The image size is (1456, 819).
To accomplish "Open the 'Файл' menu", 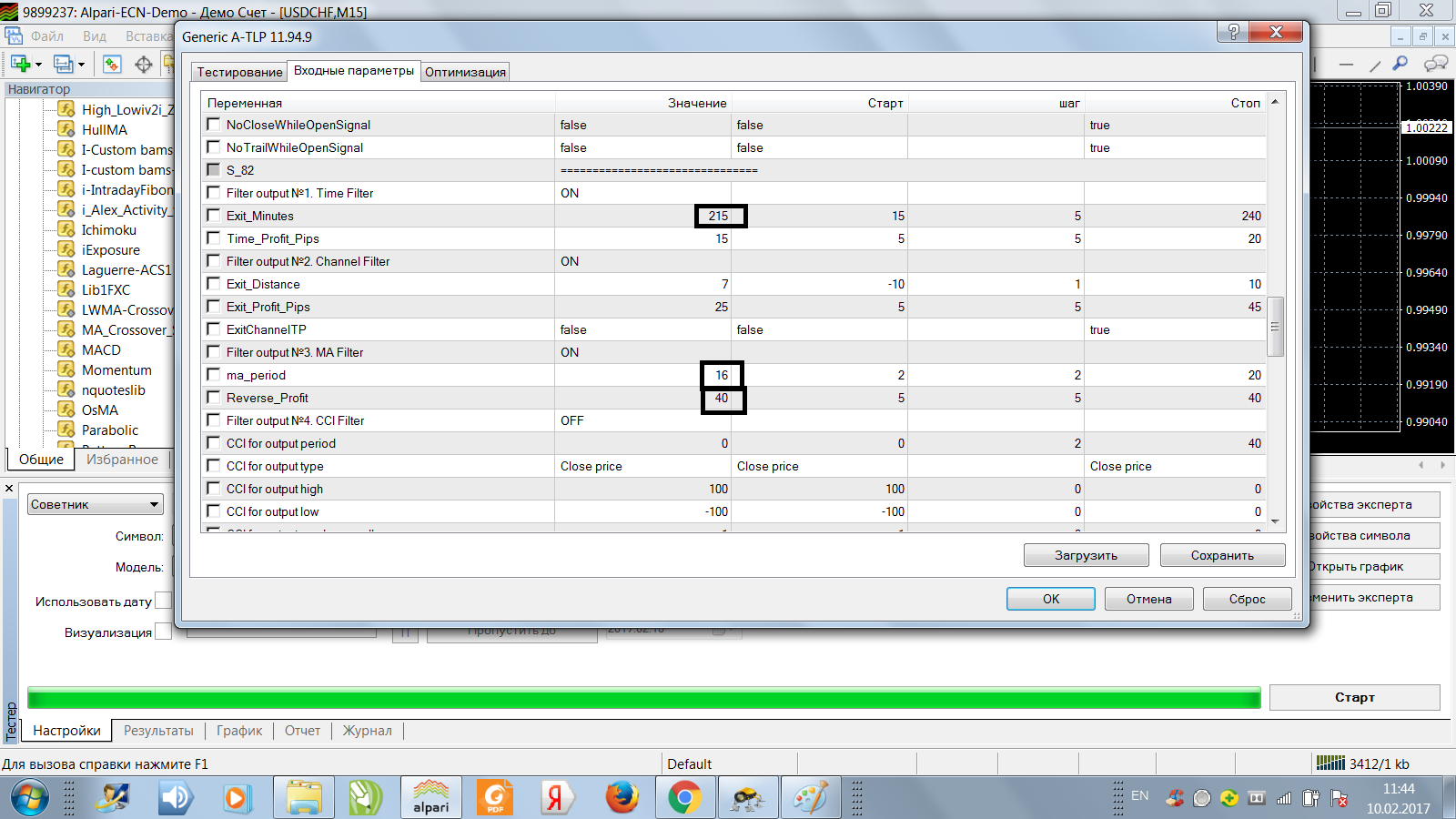I will [47, 36].
